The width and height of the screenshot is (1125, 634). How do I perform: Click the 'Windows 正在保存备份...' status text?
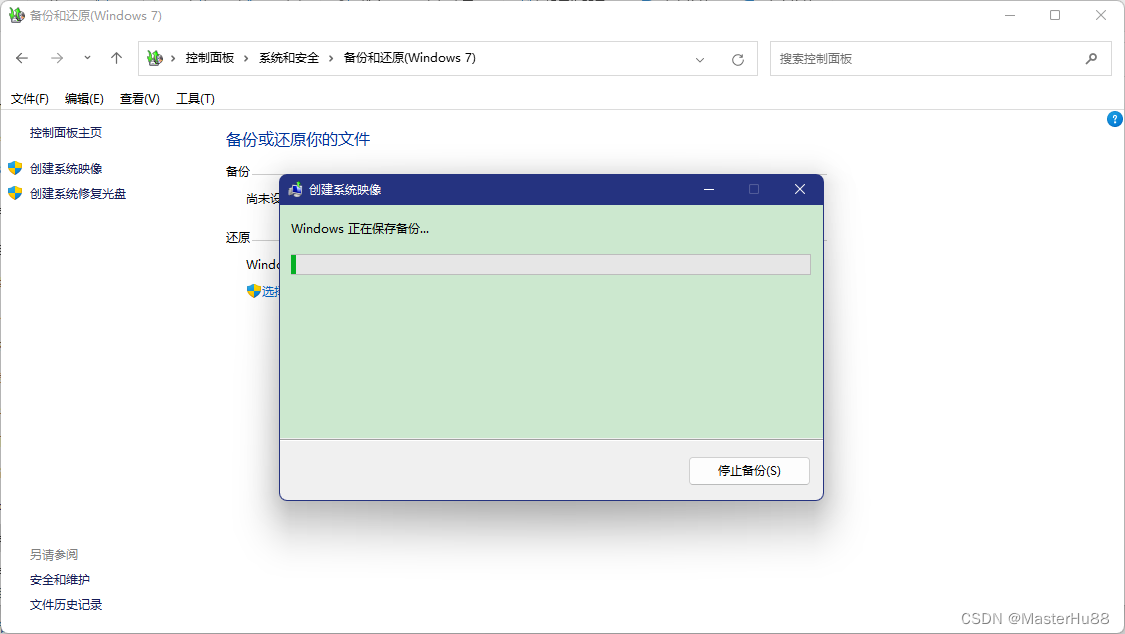(x=360, y=229)
